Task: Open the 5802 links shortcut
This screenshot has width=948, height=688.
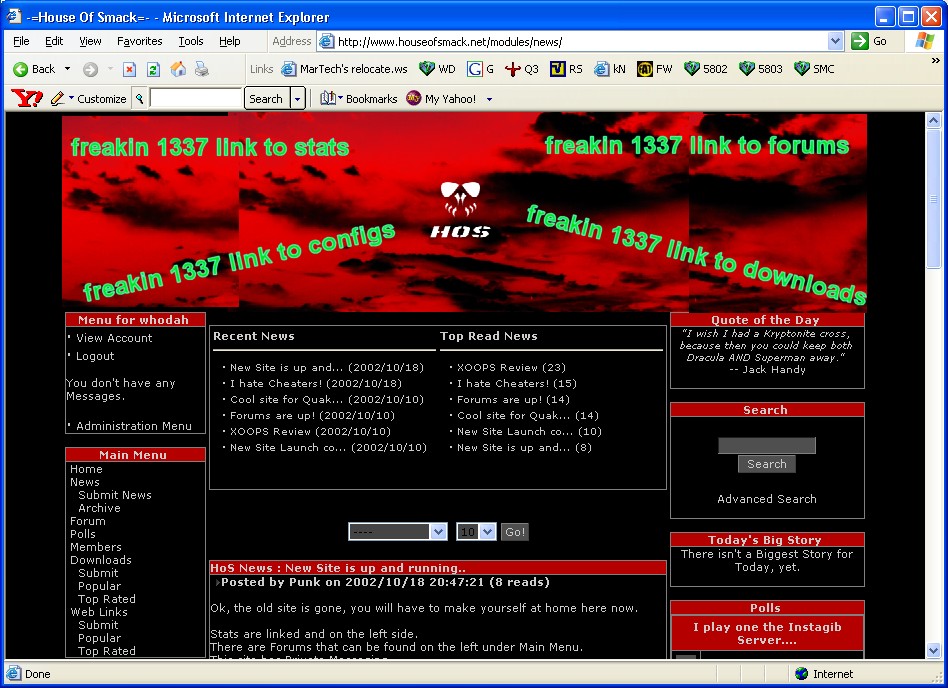Action: (x=706, y=69)
